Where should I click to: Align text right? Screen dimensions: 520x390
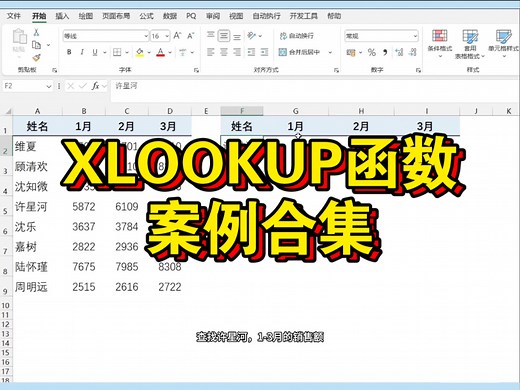click(237, 52)
